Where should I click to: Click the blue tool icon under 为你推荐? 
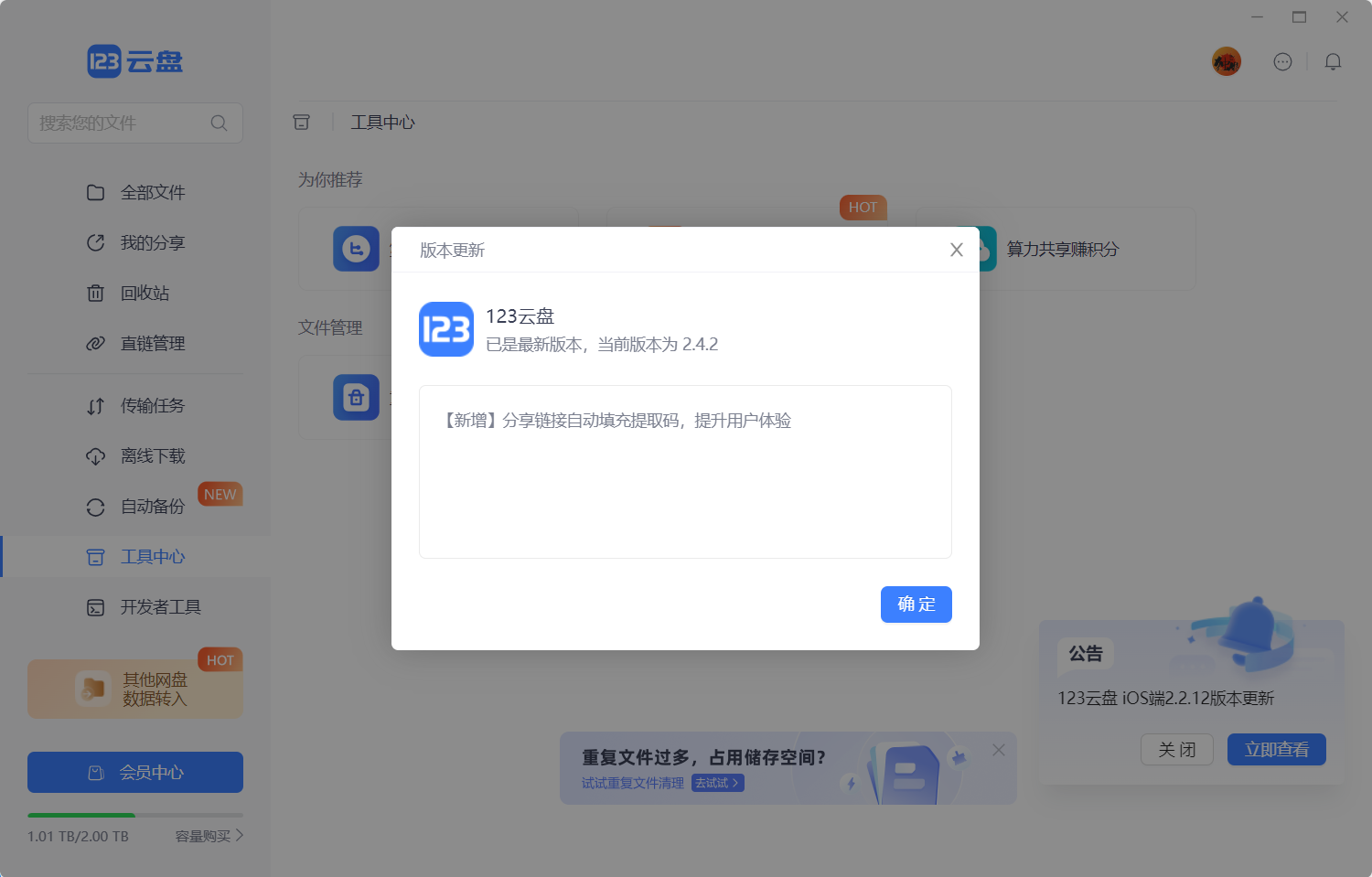coord(356,249)
